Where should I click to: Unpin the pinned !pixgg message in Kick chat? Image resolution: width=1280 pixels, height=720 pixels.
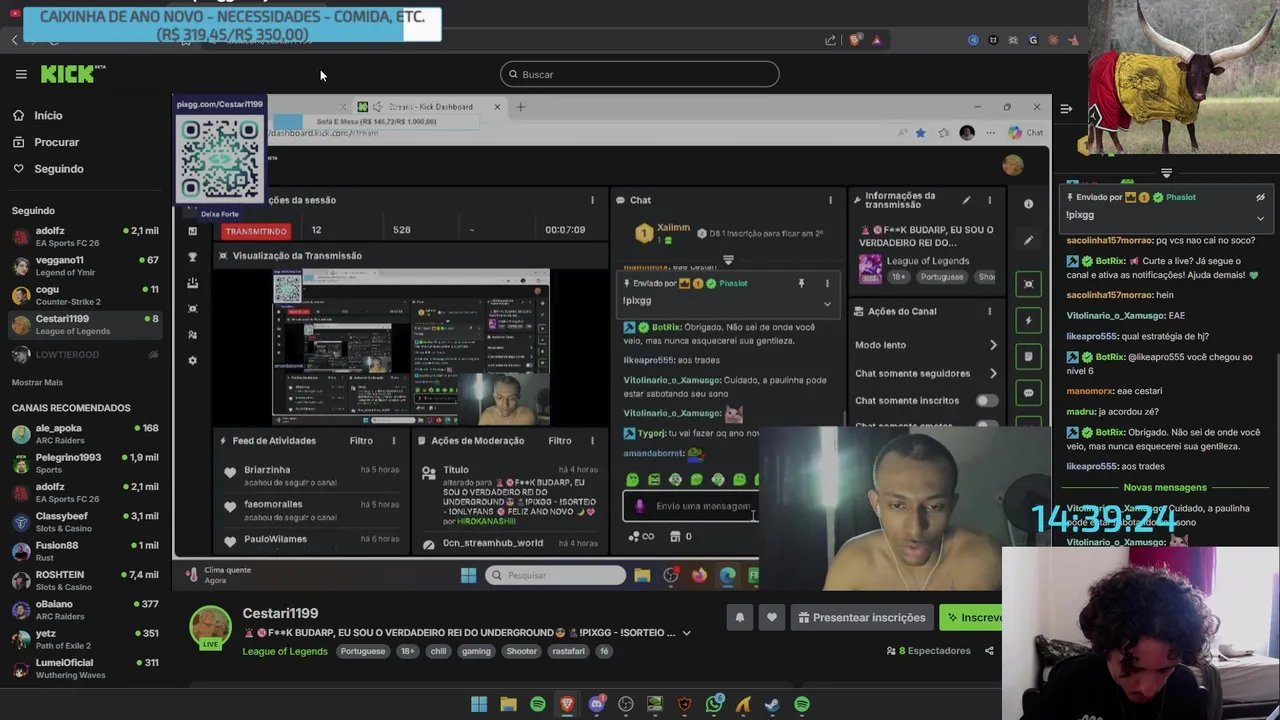1260,197
